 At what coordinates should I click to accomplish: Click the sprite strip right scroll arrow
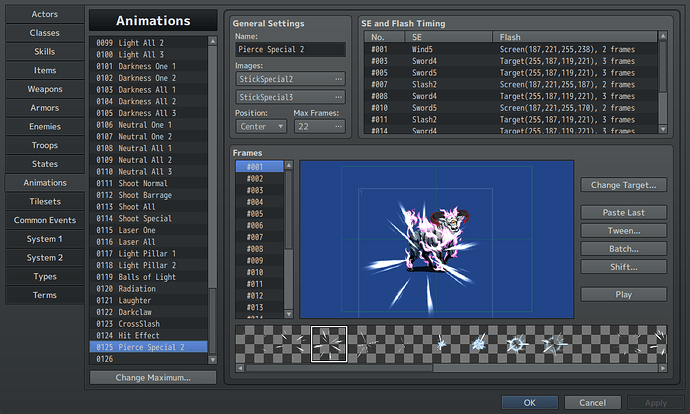pos(663,368)
